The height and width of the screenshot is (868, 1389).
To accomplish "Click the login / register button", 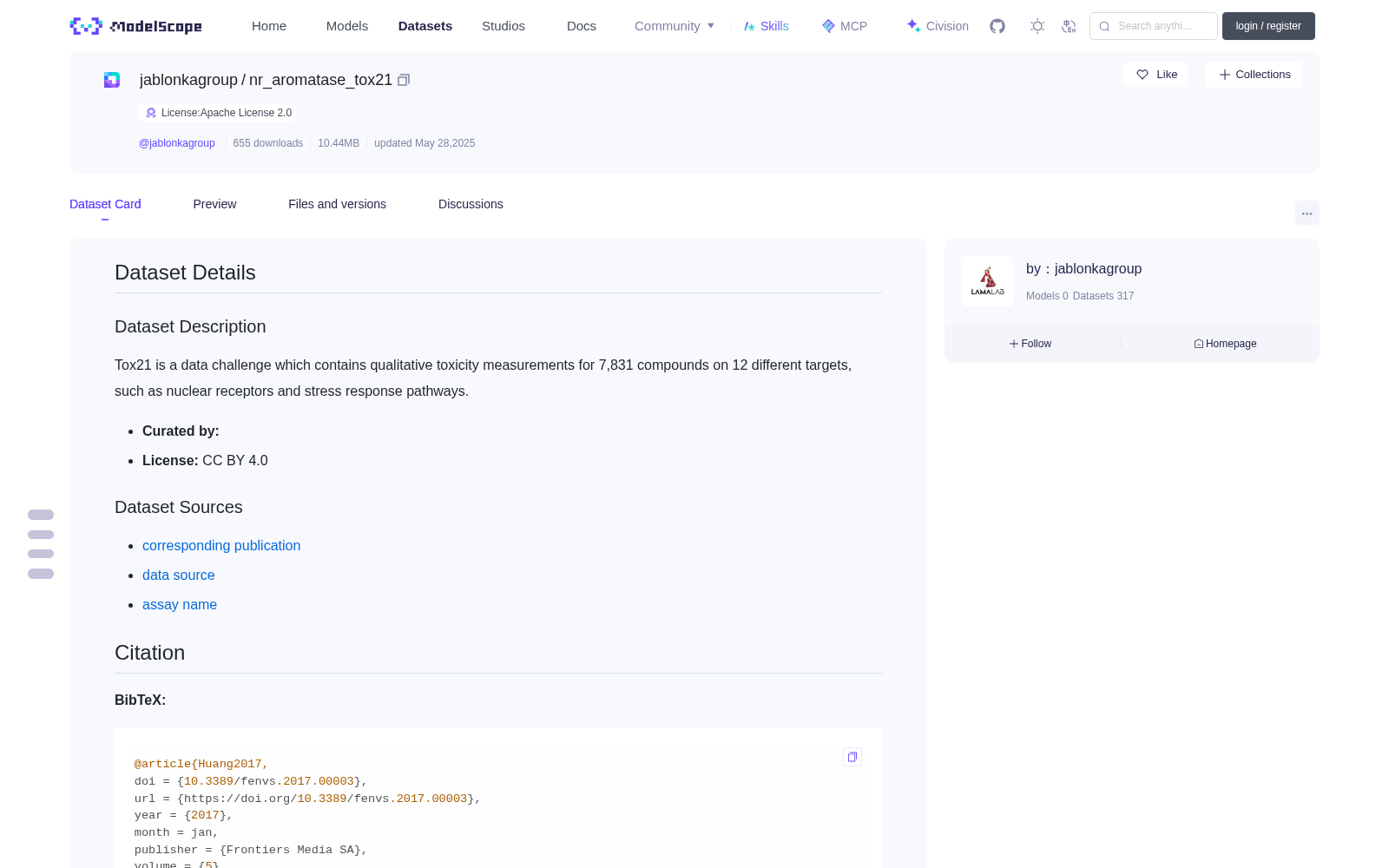I will (1268, 26).
